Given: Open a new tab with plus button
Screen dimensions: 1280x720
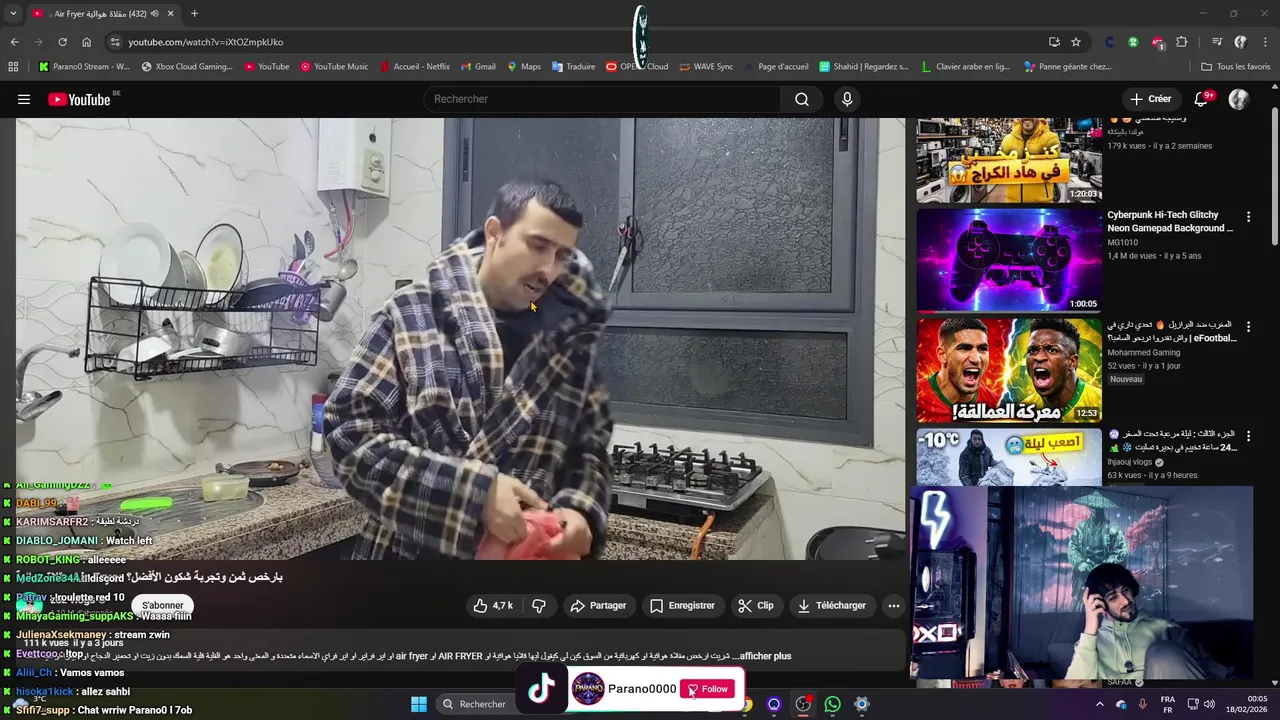Looking at the screenshot, I should click(x=194, y=14).
